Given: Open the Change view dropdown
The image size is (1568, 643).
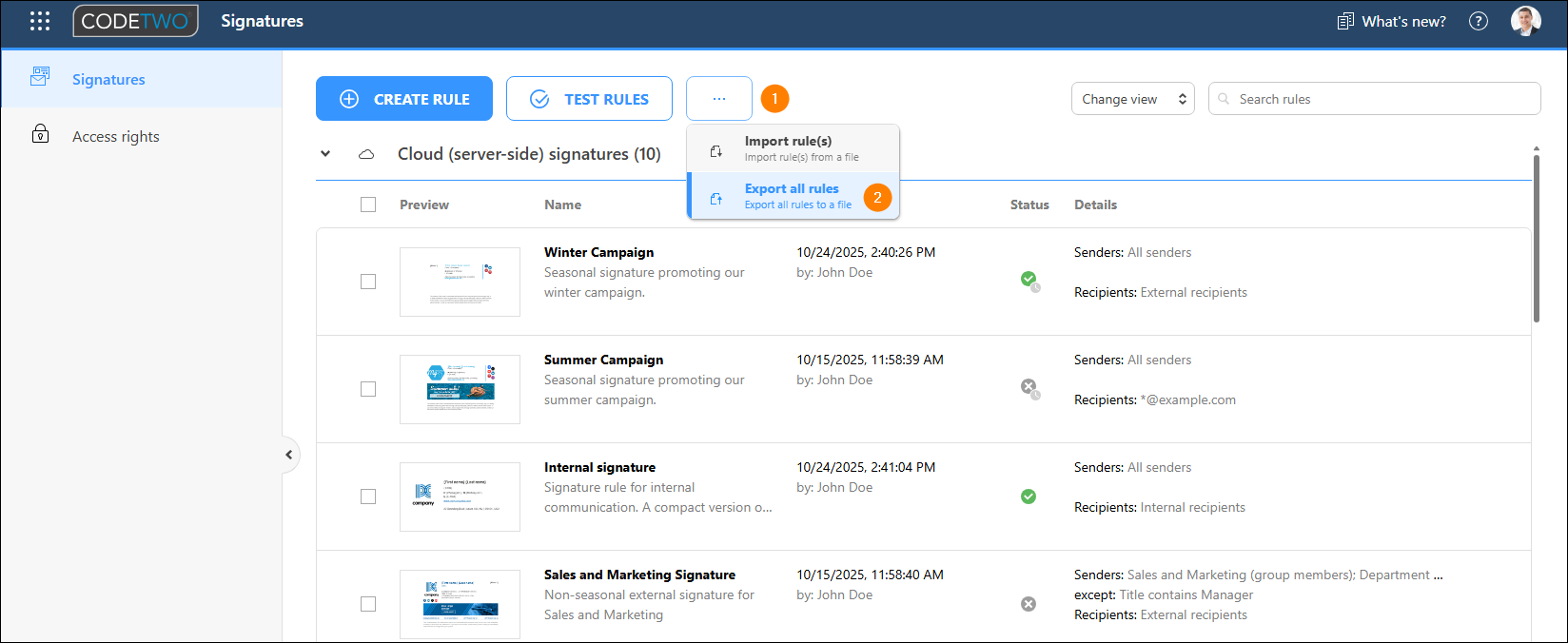Looking at the screenshot, I should (x=1133, y=99).
